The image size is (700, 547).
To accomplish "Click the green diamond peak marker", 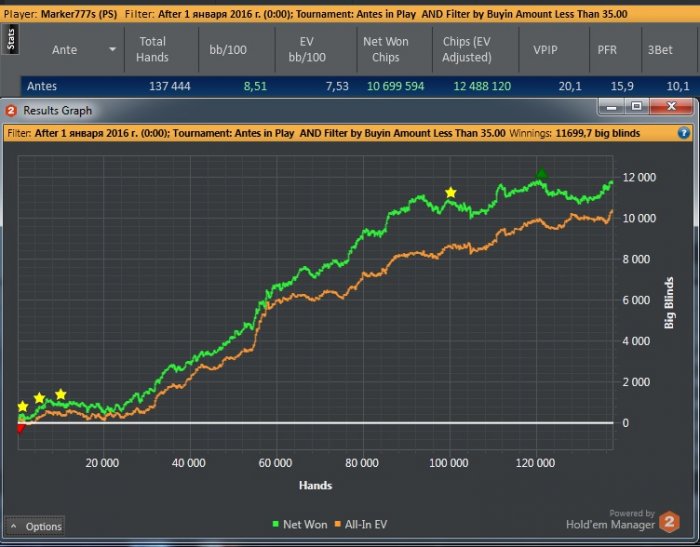I will [541, 176].
